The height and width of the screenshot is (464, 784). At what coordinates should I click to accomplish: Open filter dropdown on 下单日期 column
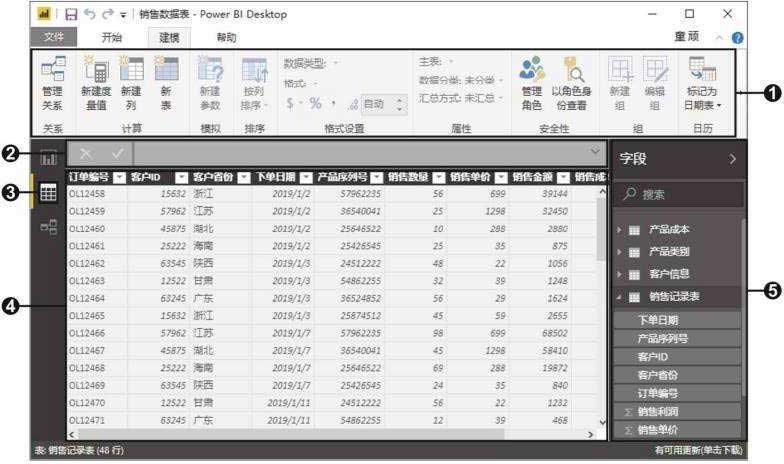[x=306, y=177]
